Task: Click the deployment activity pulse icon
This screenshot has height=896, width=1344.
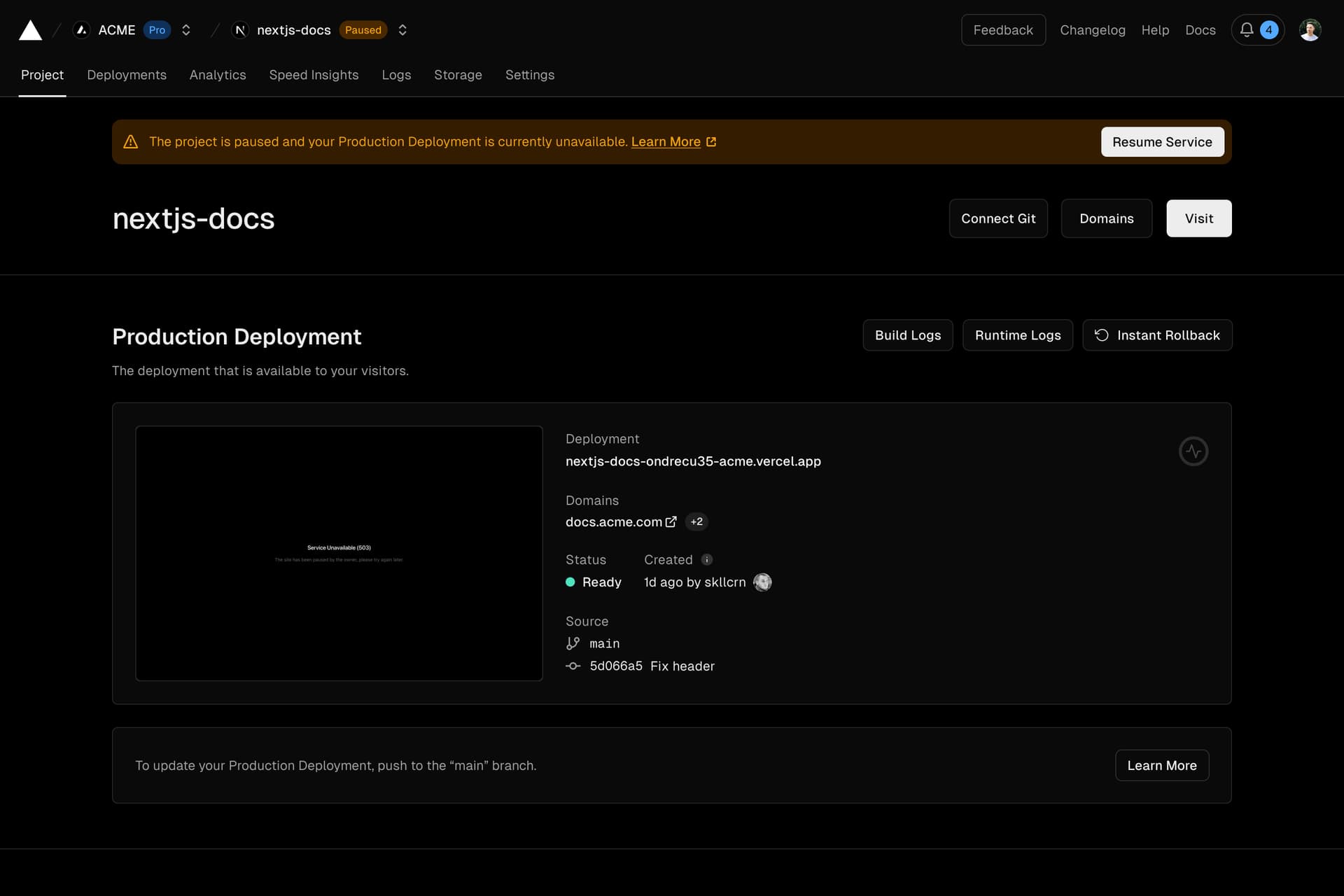Action: coord(1193,451)
